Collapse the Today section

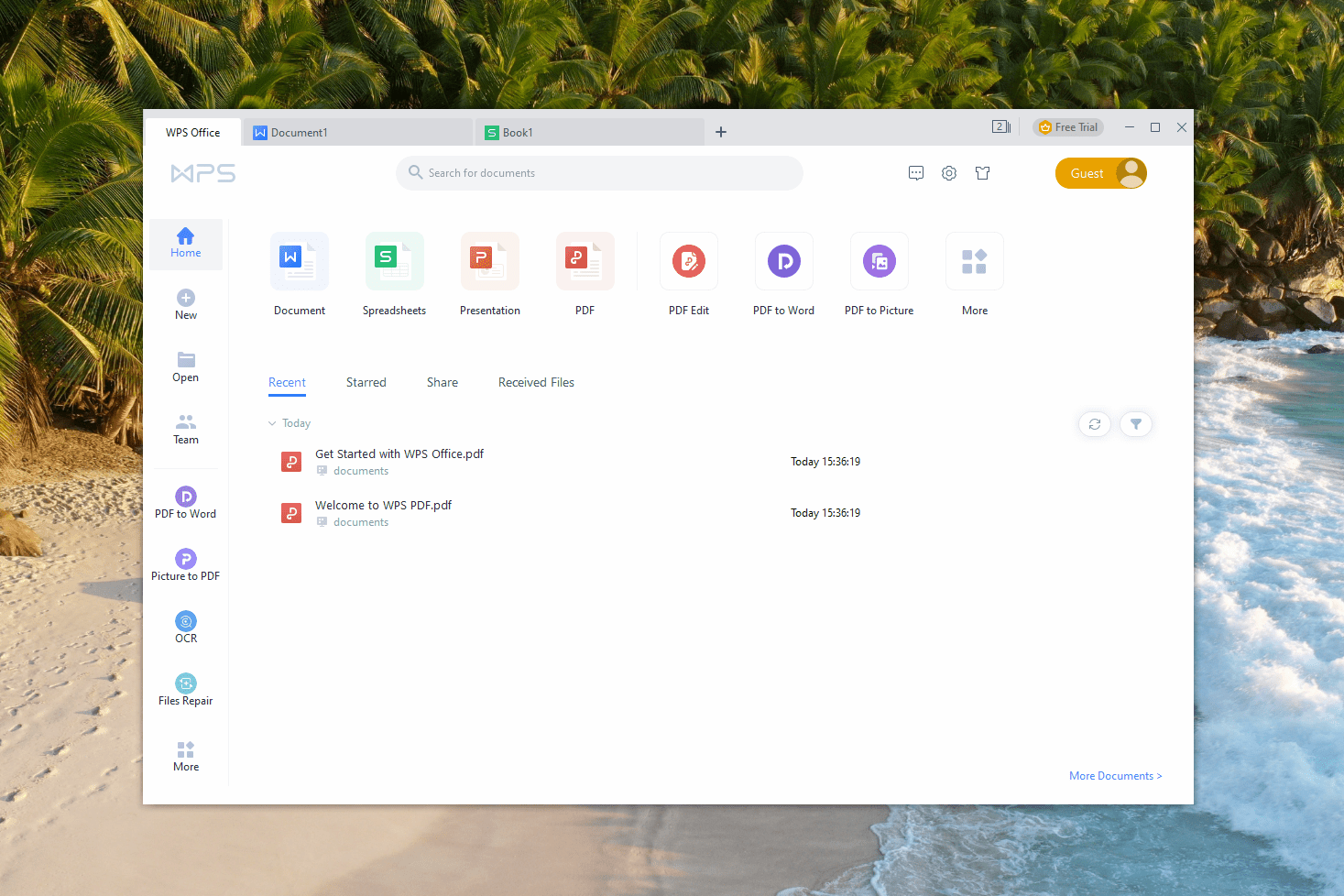click(271, 422)
